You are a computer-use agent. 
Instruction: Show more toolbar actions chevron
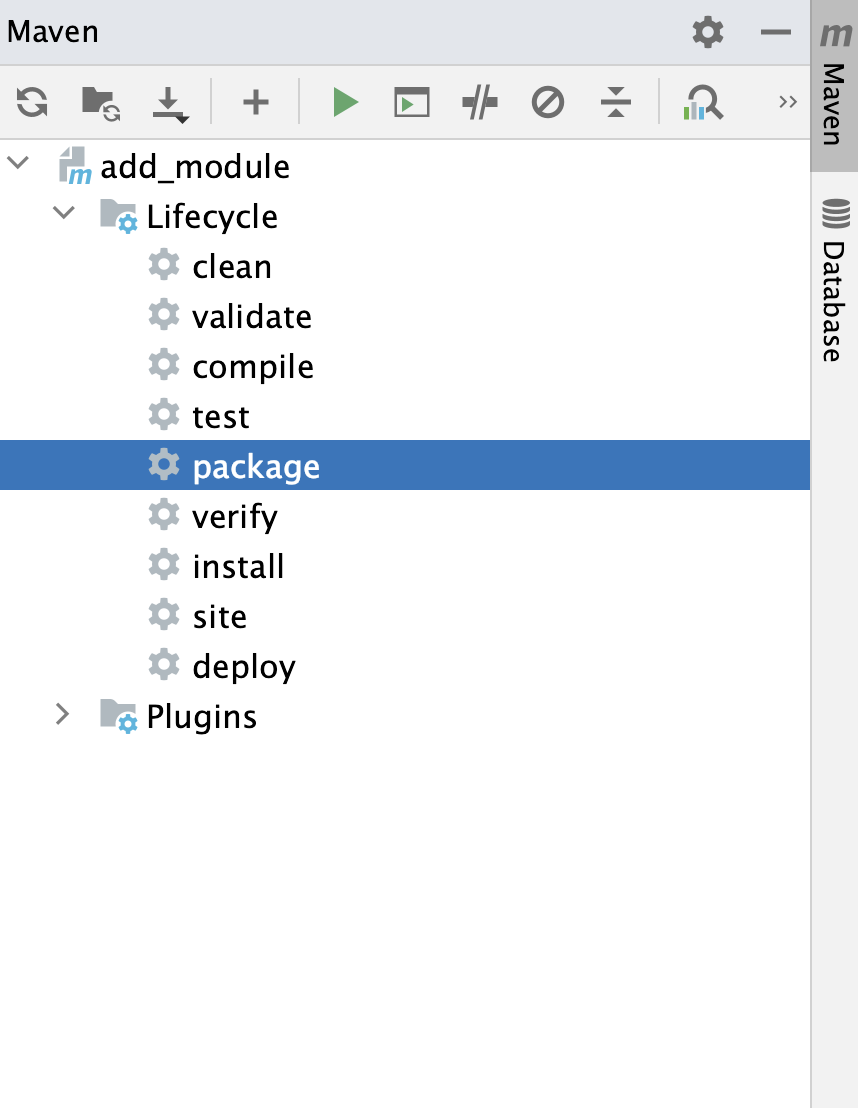point(787,102)
